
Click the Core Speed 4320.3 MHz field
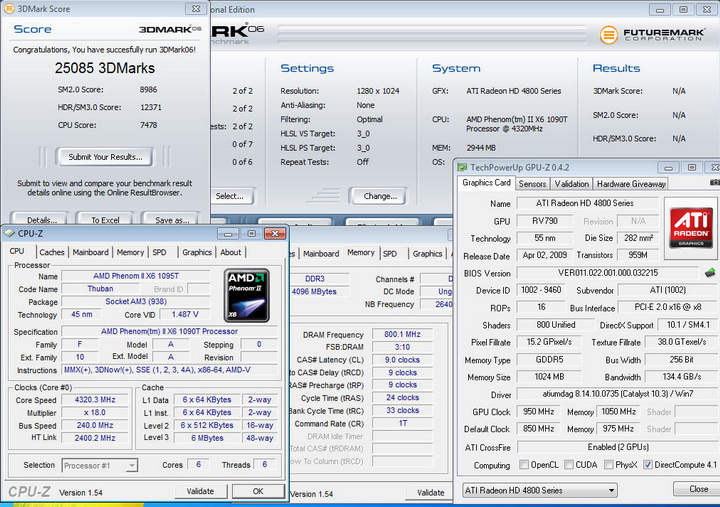click(95, 400)
